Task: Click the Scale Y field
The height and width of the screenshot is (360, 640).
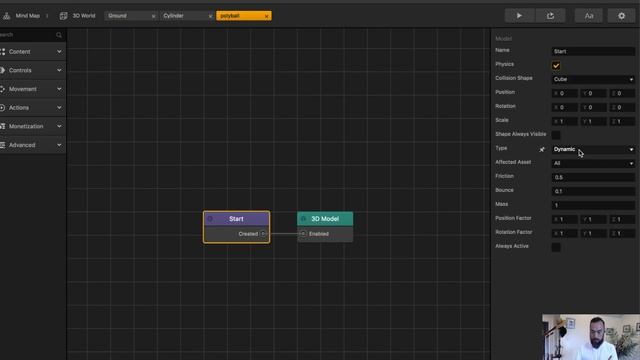Action: coord(593,121)
